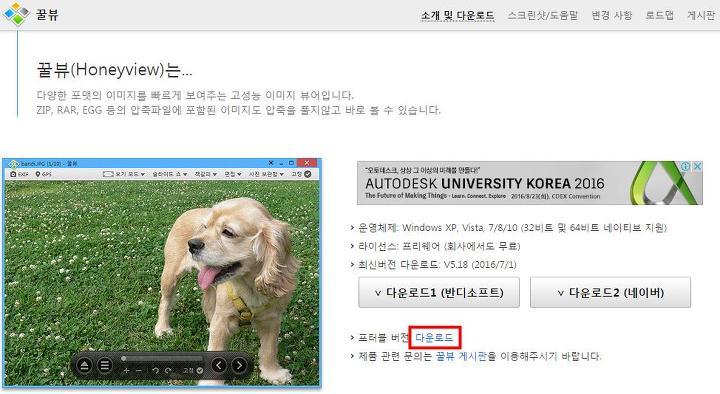Open the 편집 dropdown

232,174
